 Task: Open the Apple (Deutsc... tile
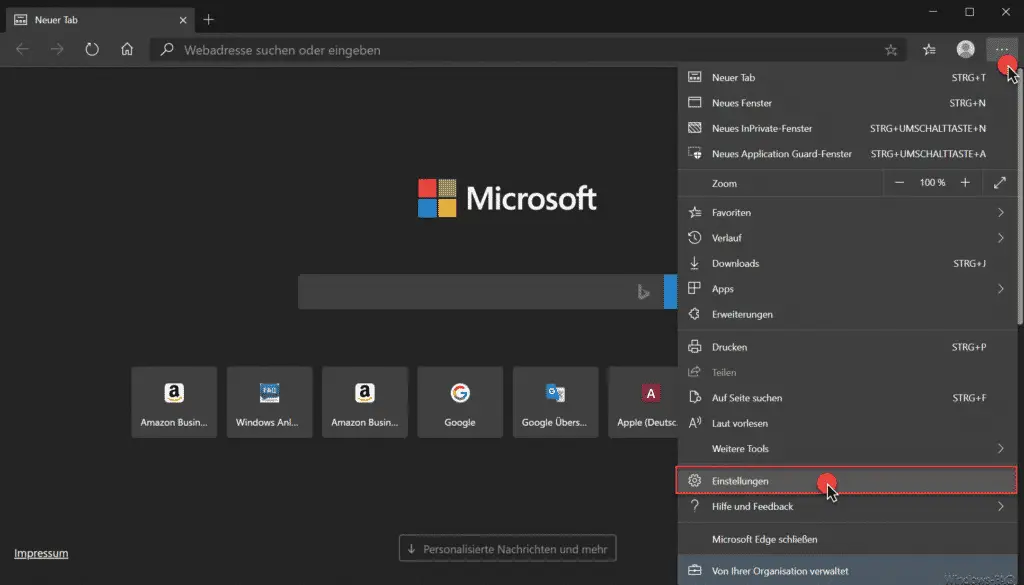pos(643,402)
